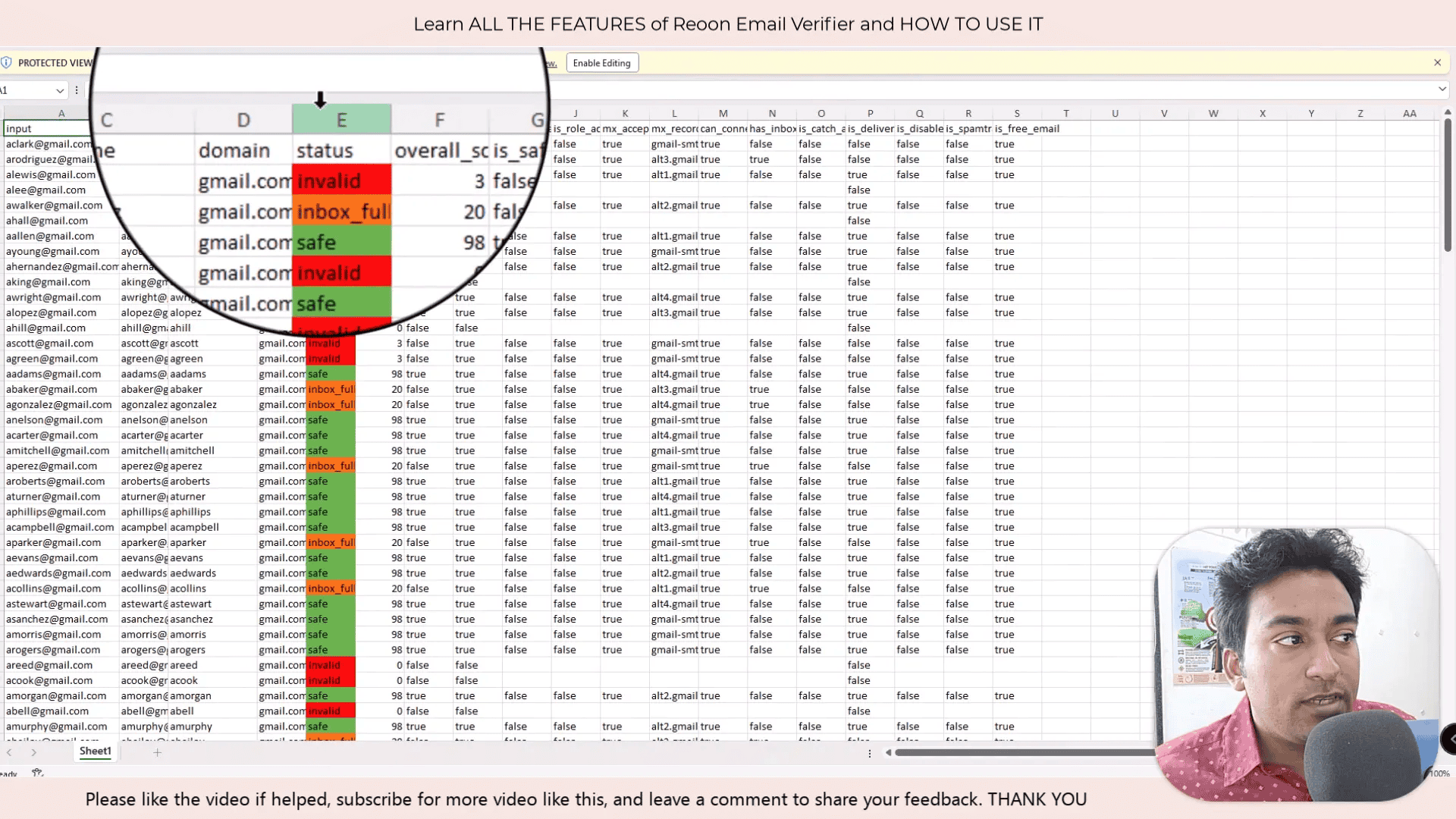The width and height of the screenshot is (1456, 819).
Task: Select the column W header
Action: 1213,113
